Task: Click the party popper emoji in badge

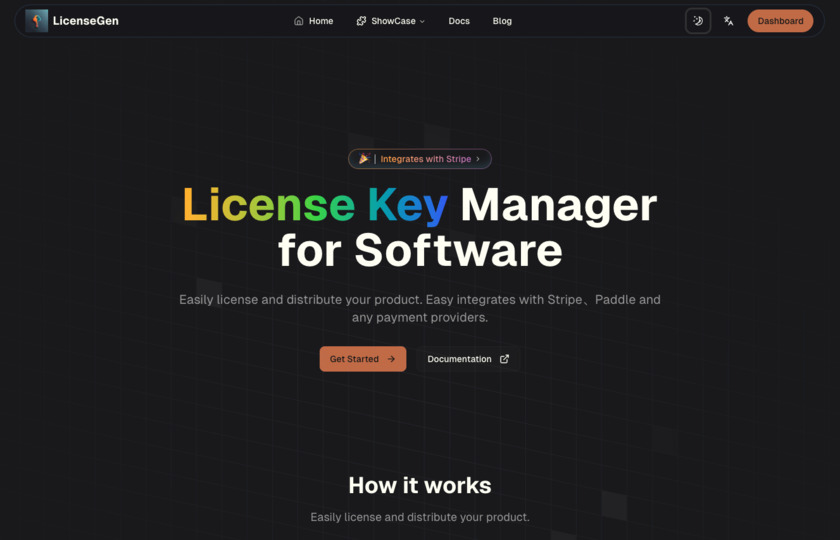Action: (364, 159)
